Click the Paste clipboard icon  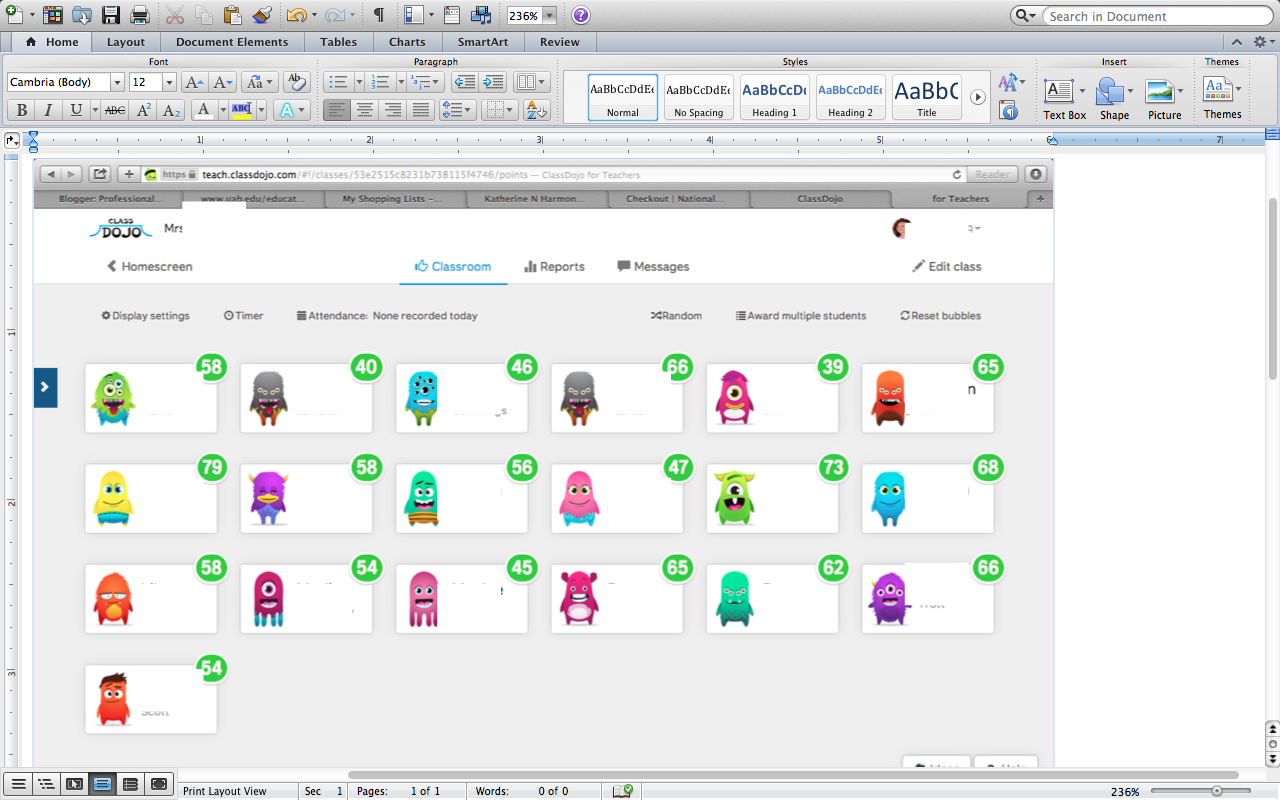pos(233,16)
